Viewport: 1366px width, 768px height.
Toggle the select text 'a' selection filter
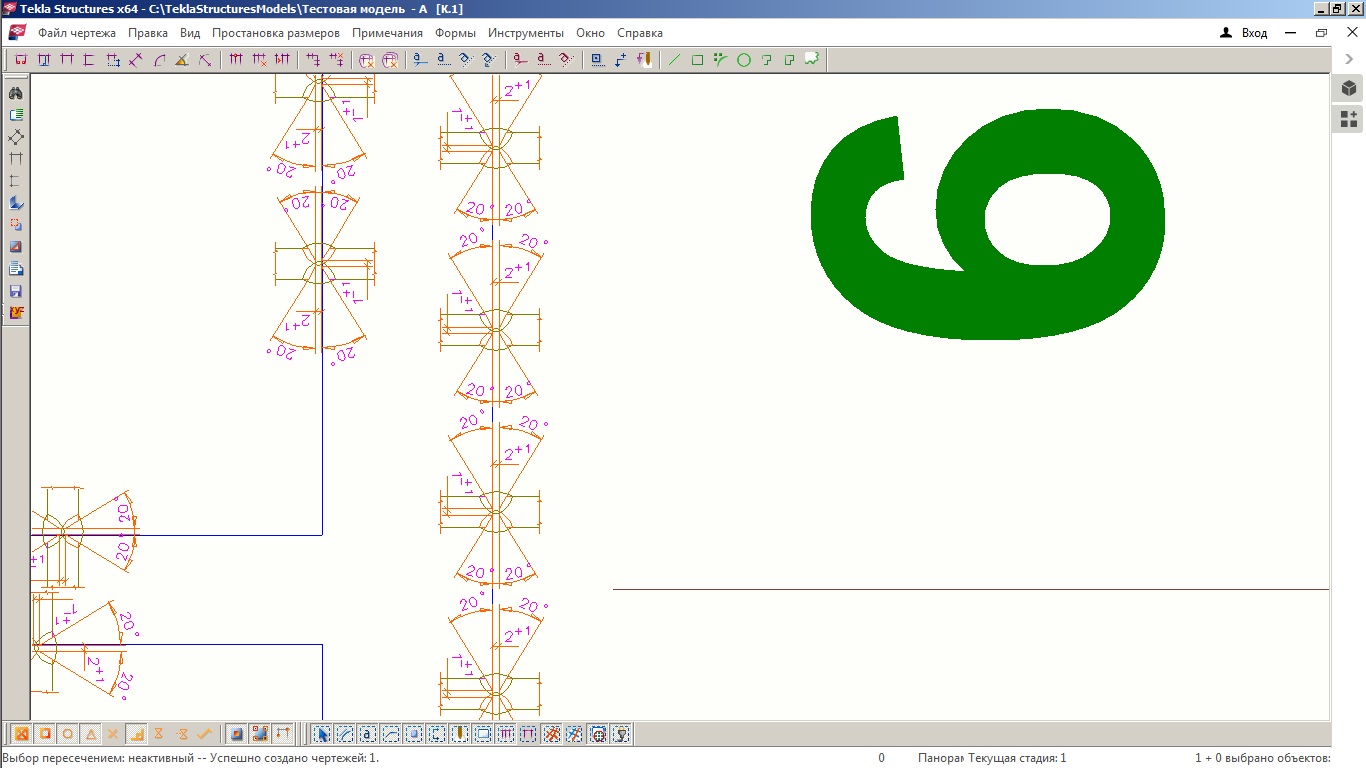pos(367,734)
